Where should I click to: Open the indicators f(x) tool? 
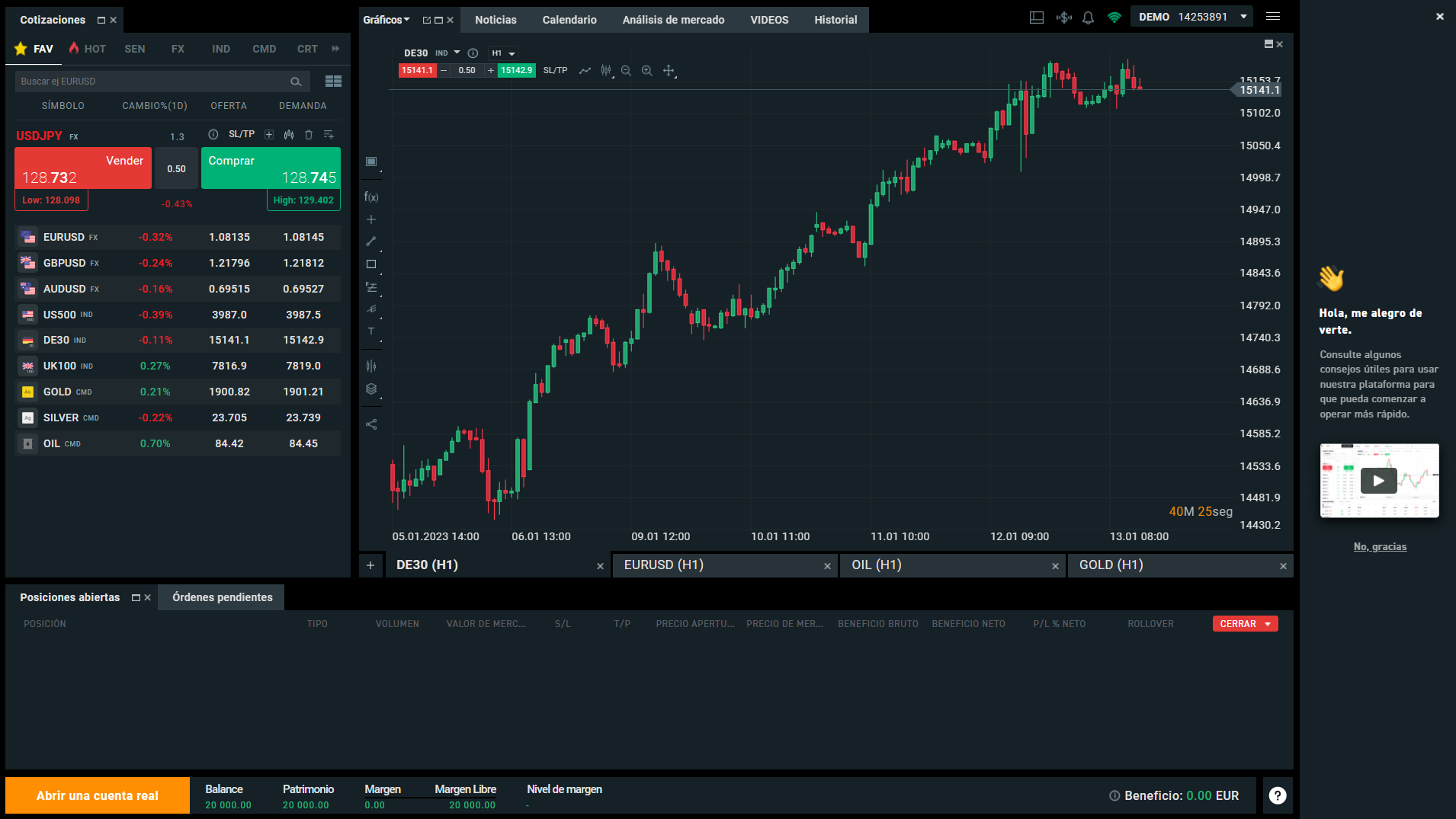pos(371,196)
